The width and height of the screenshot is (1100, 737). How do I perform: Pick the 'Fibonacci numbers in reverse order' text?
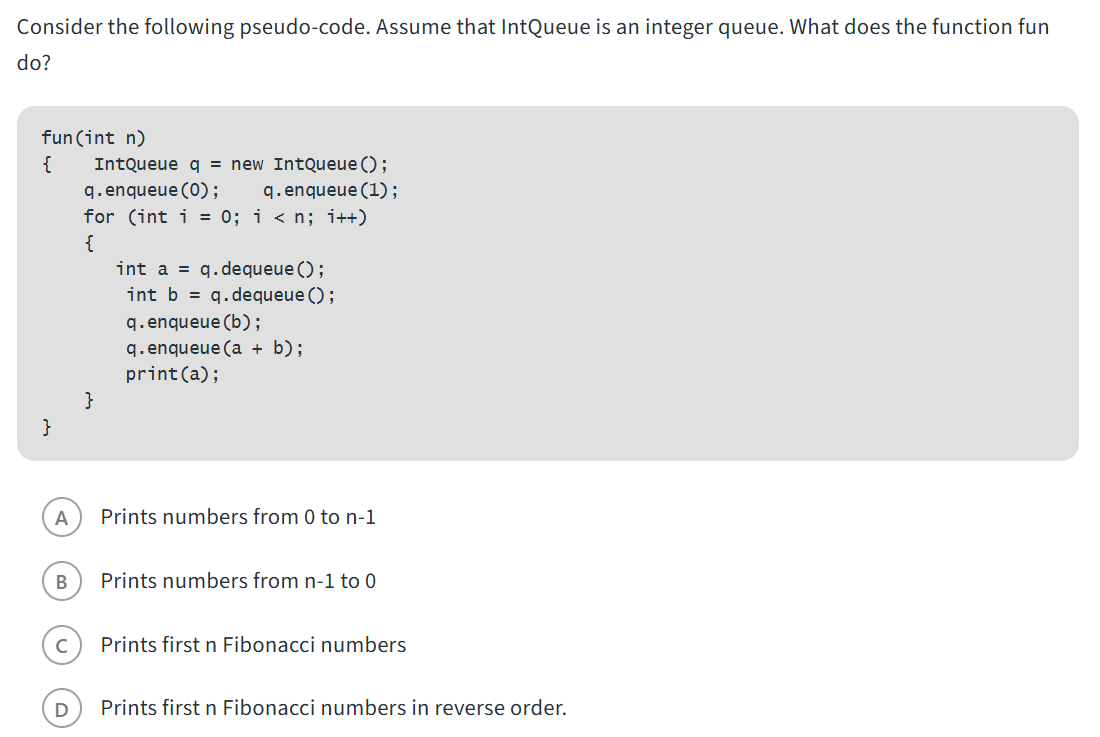coord(394,709)
